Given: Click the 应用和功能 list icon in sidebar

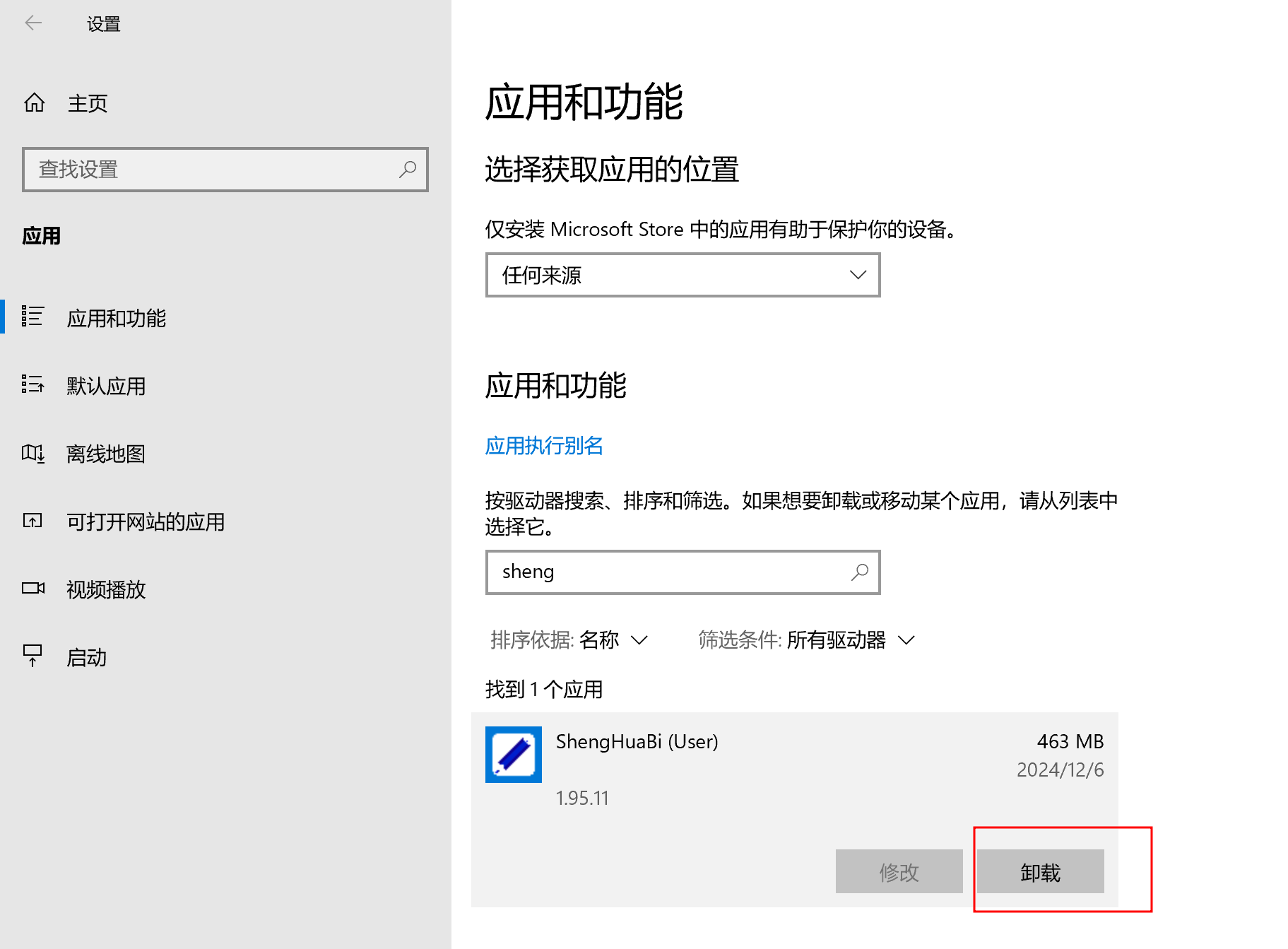Looking at the screenshot, I should click(x=33, y=317).
